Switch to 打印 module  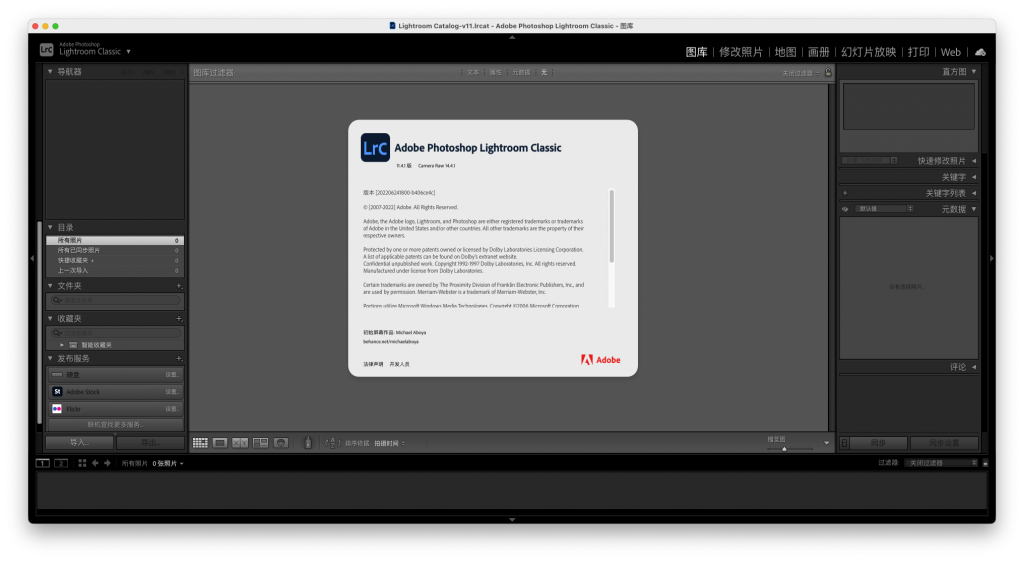(x=918, y=52)
